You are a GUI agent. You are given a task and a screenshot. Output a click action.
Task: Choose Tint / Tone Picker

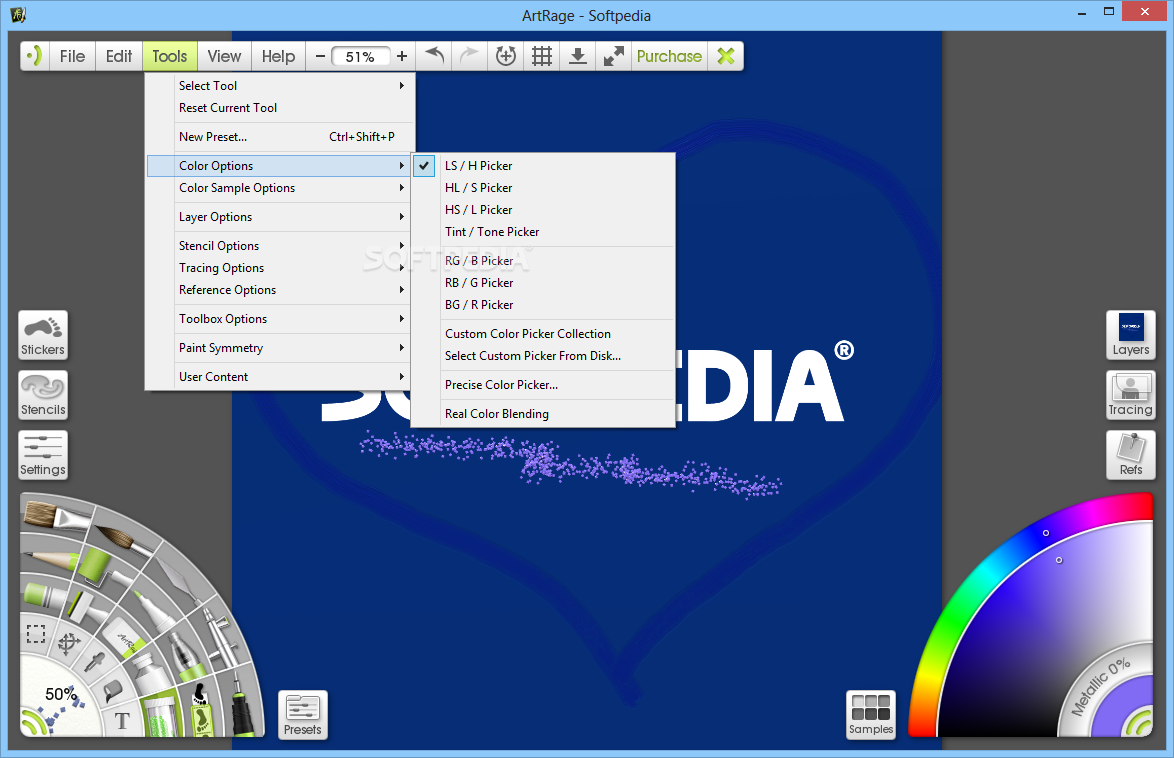pos(543,232)
